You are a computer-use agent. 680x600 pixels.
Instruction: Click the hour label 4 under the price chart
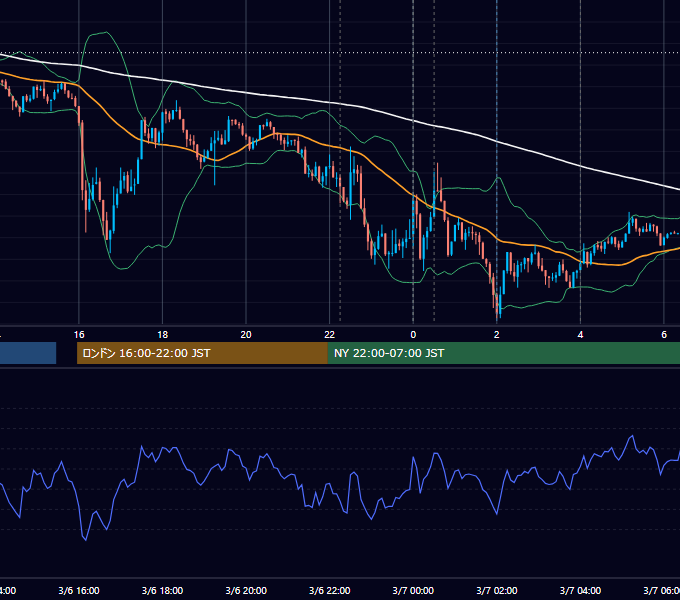click(580, 335)
